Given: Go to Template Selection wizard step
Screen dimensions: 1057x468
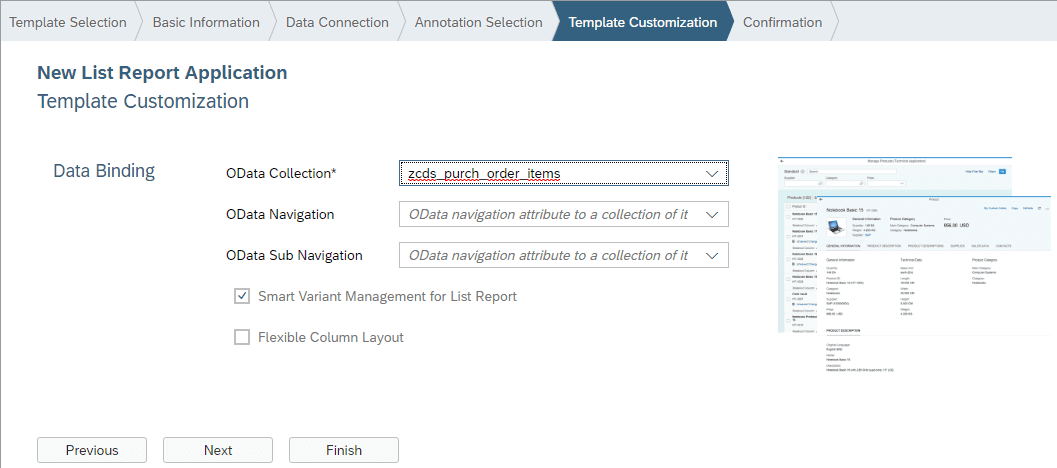Looking at the screenshot, I should pos(68,22).
